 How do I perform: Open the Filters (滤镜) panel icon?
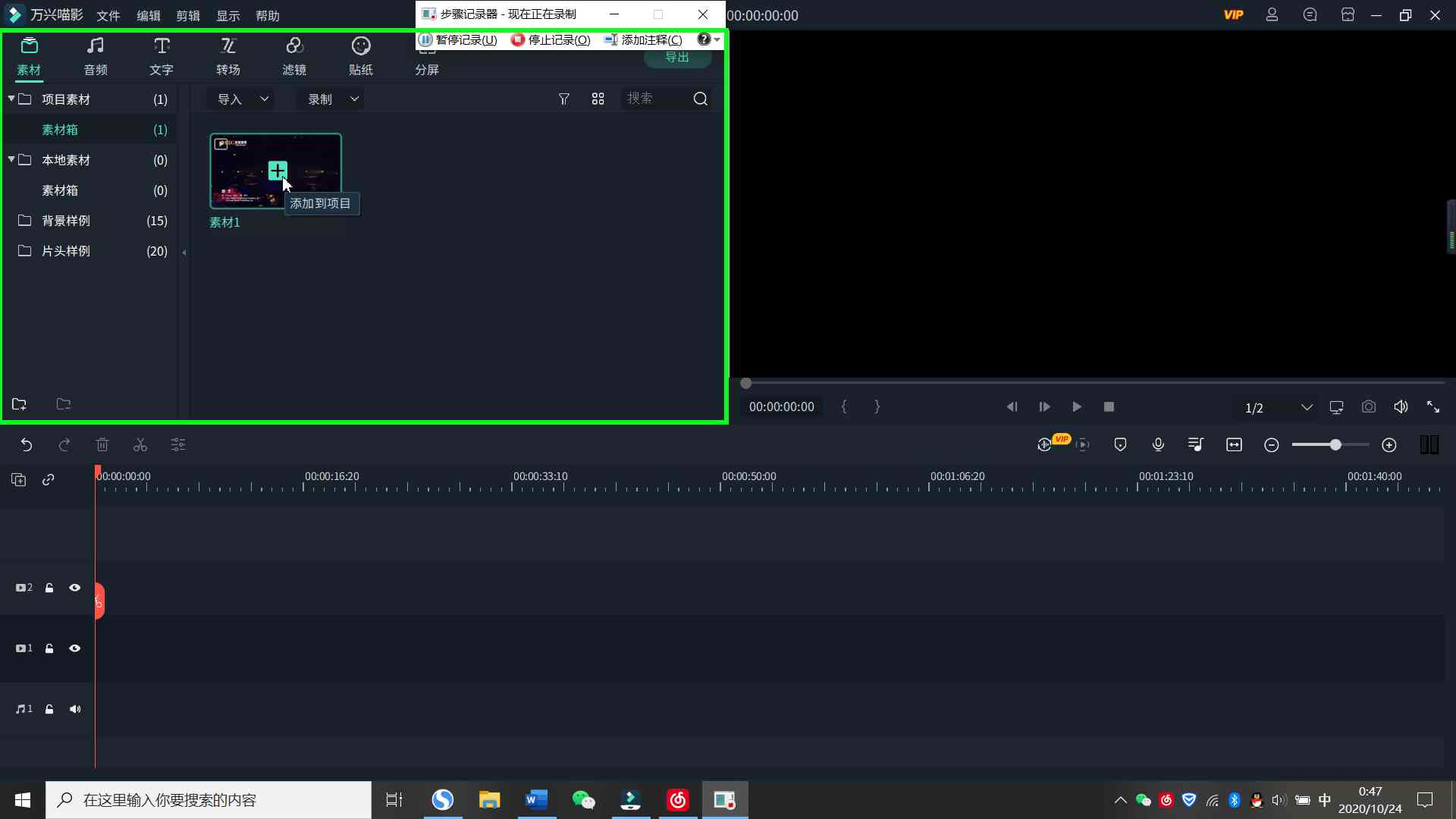(x=294, y=55)
